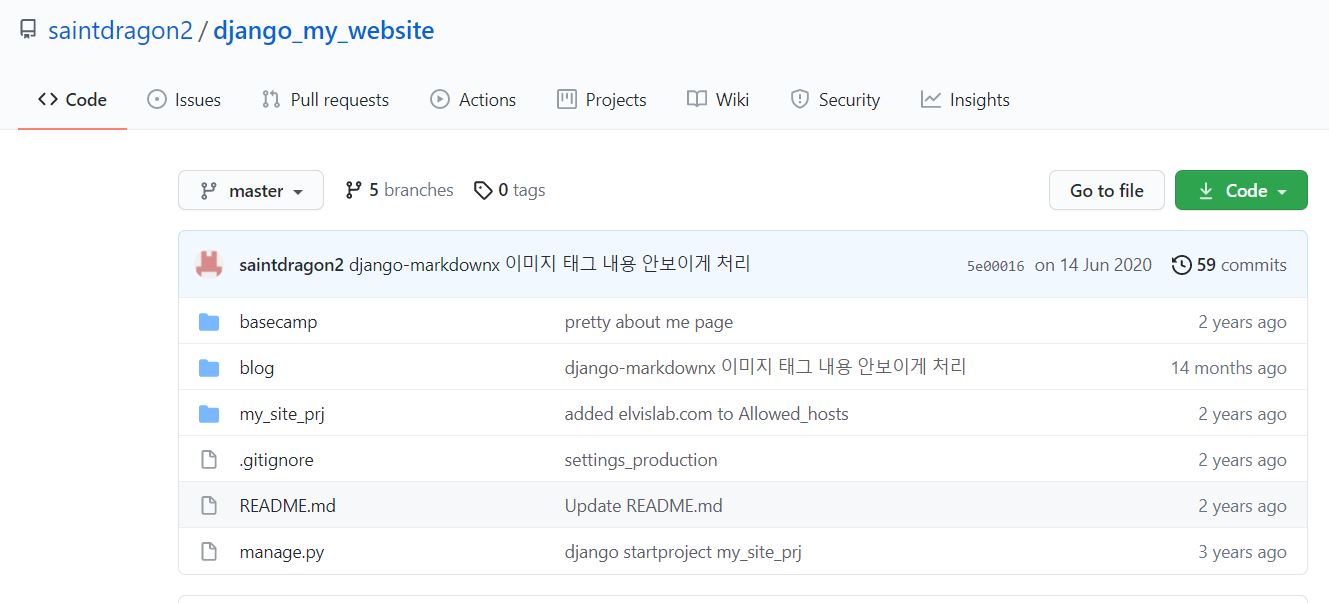
Task: Open blog row commit message link
Action: click(766, 367)
